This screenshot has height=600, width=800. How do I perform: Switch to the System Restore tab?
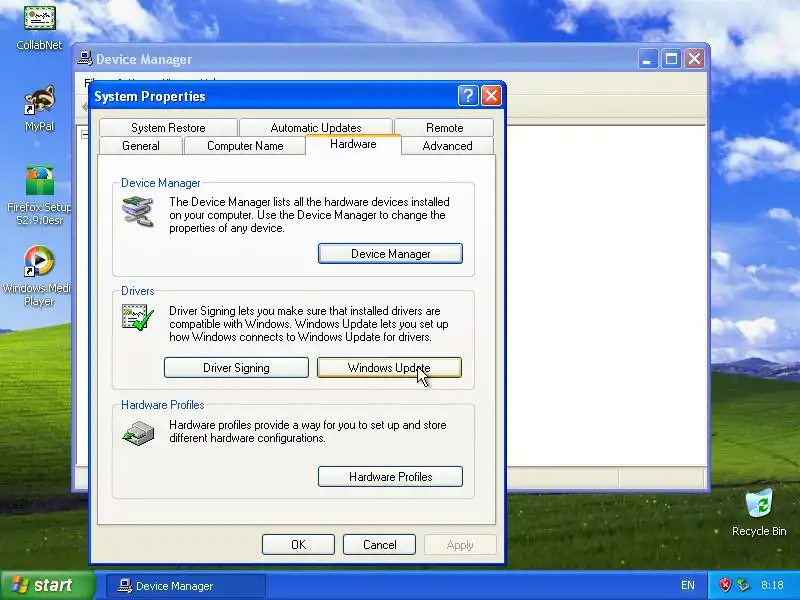pos(168,128)
